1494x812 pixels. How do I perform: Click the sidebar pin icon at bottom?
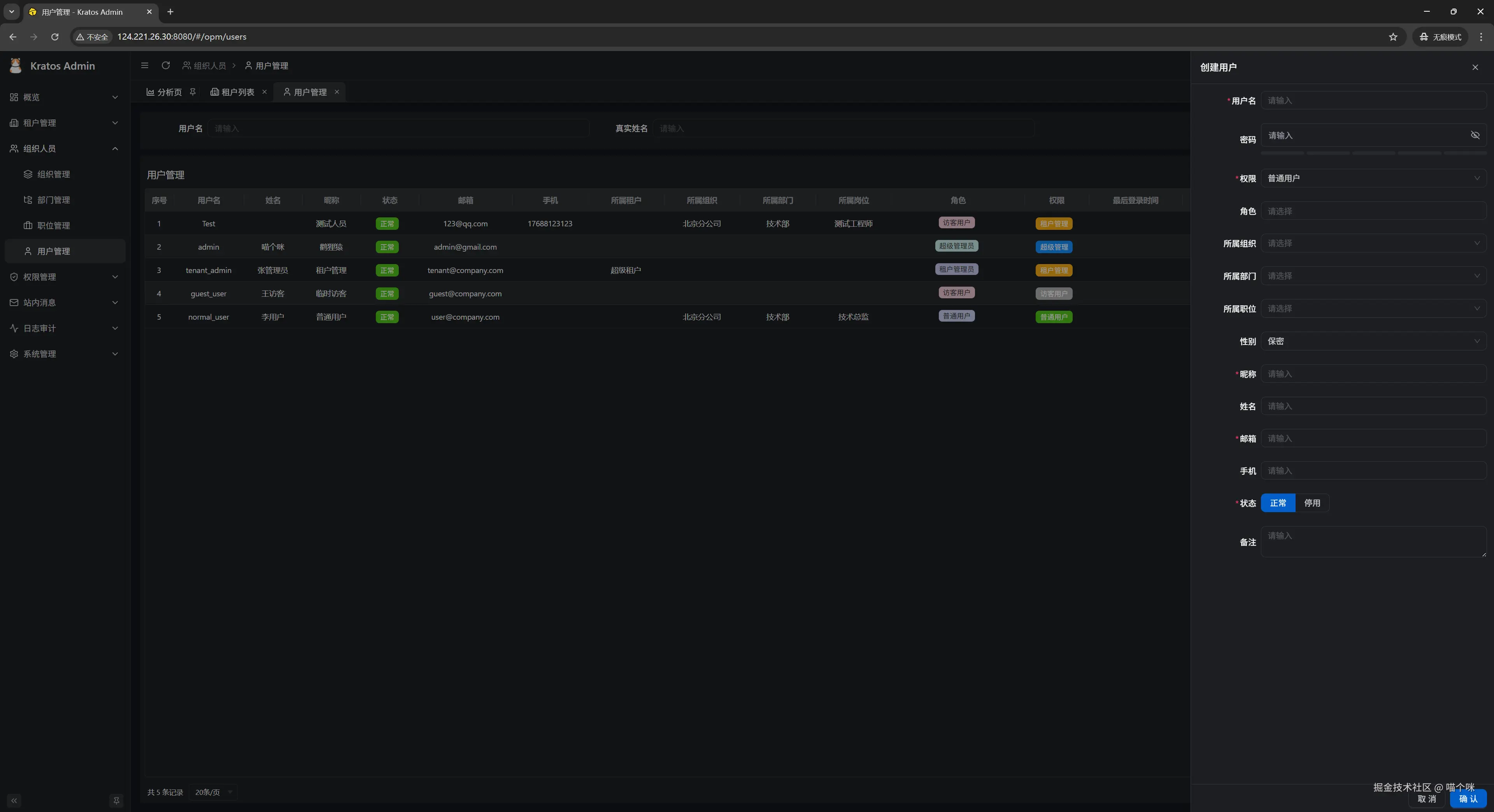[x=116, y=800]
